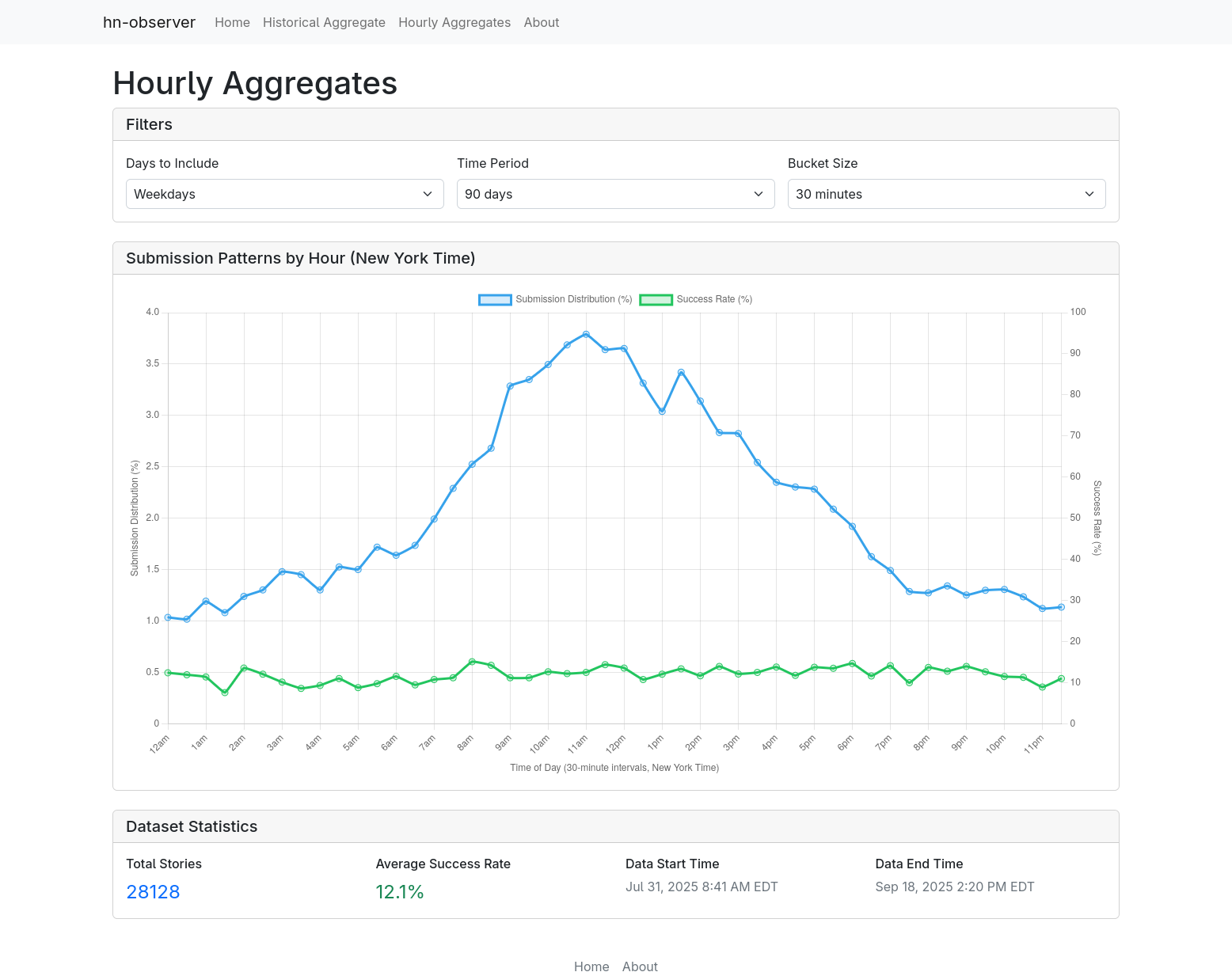
Task: Click the peak submission point at 11am
Action: (586, 334)
